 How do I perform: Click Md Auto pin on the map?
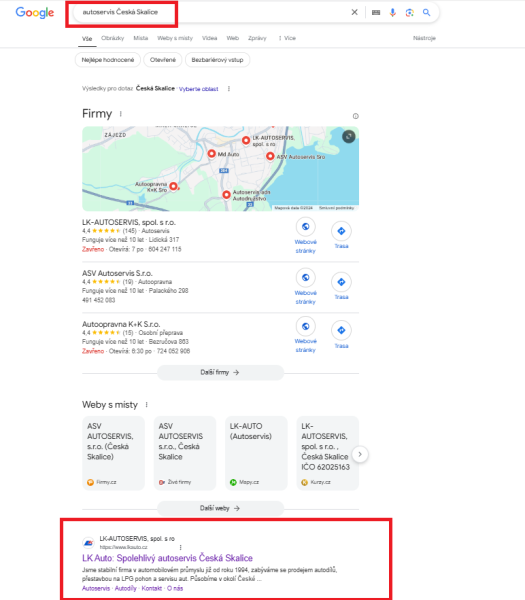pos(212,154)
